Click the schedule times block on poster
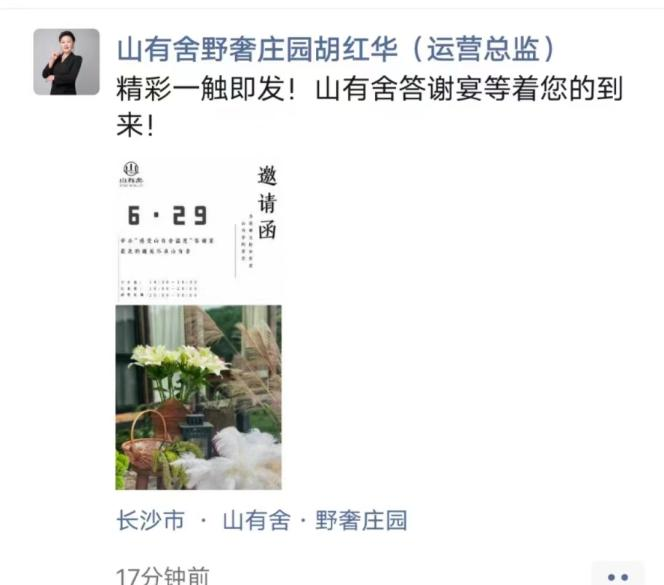The image size is (664, 585). coord(159,288)
